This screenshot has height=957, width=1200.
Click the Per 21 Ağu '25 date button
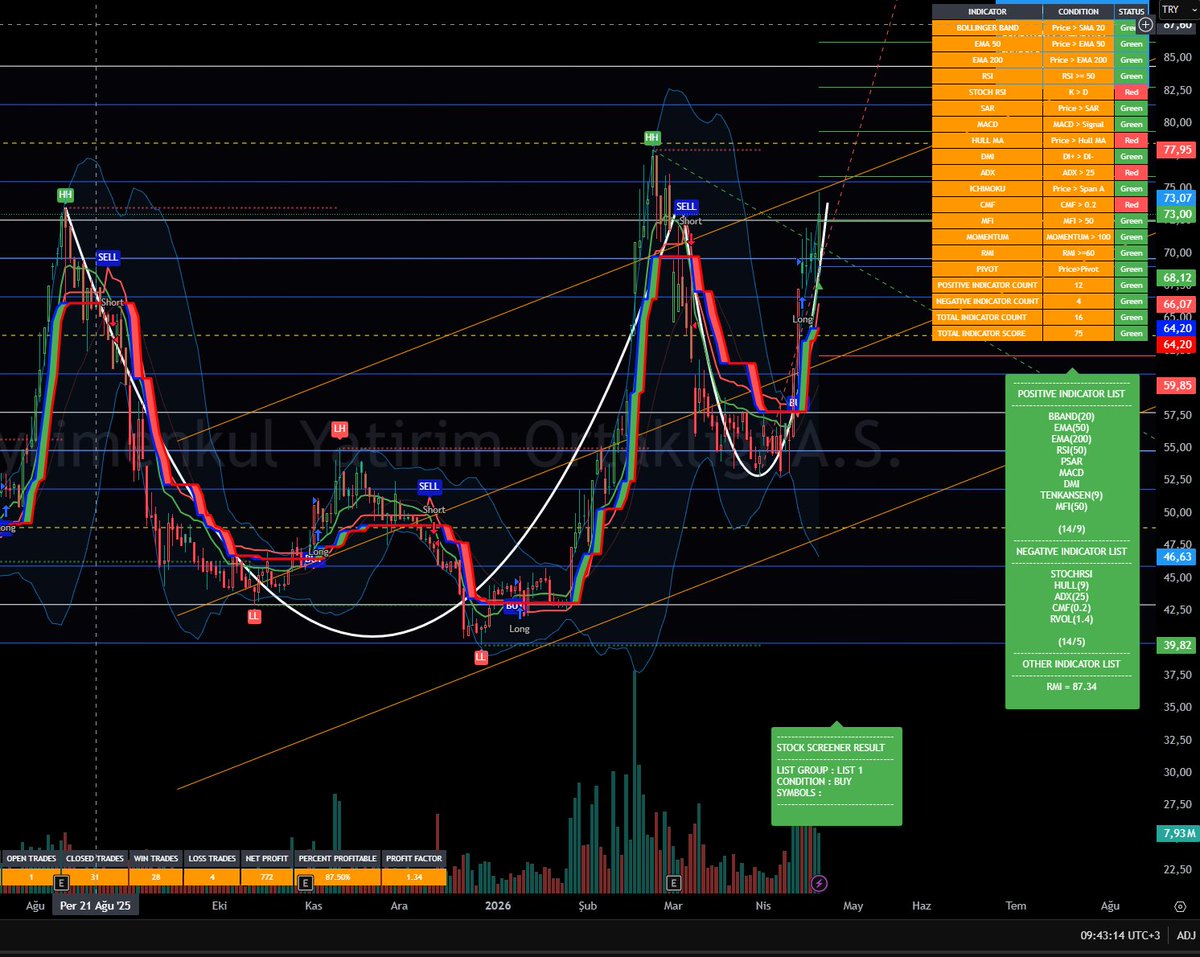(x=95, y=905)
